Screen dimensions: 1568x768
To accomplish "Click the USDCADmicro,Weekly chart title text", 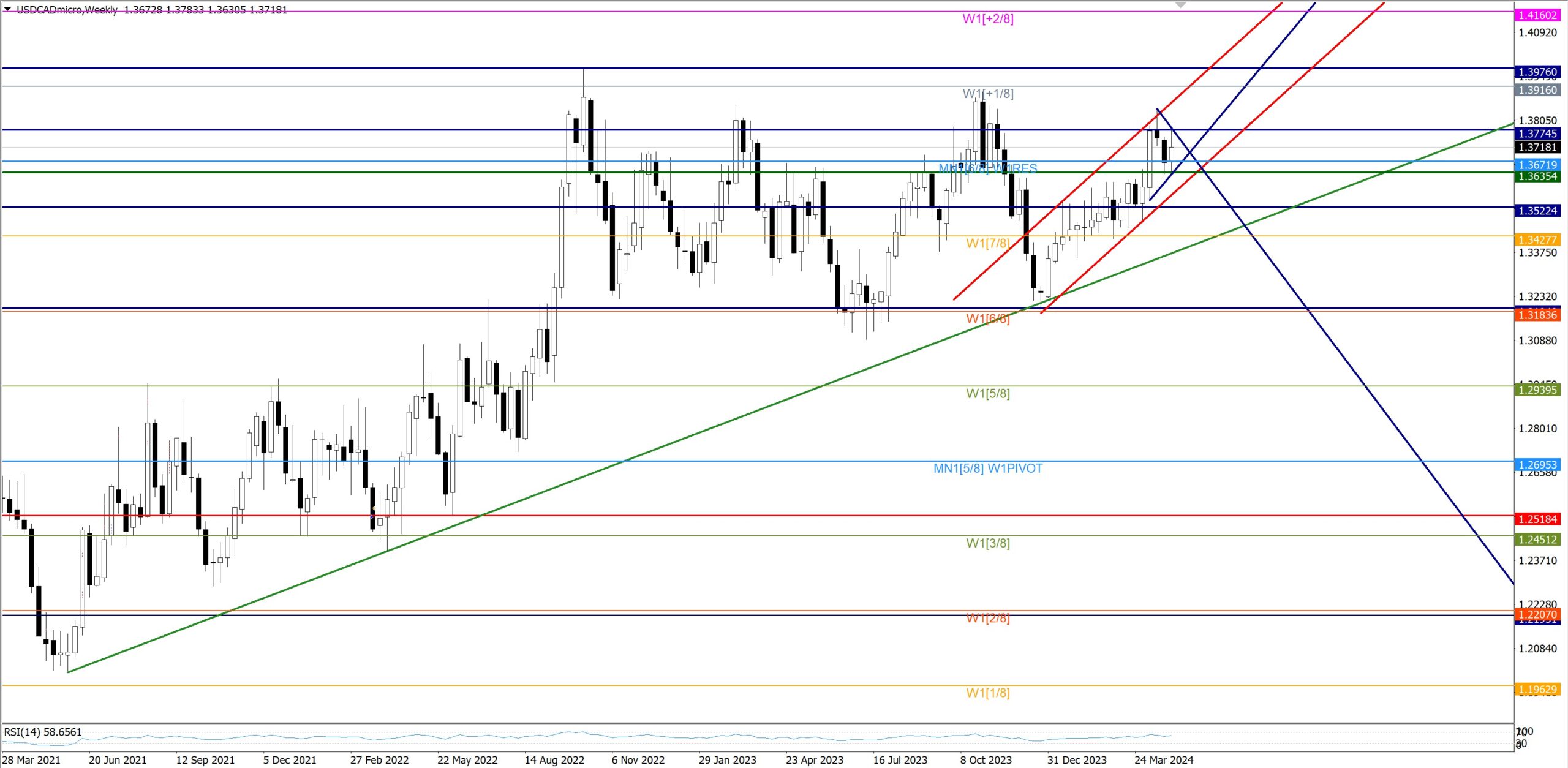I will [x=67, y=10].
